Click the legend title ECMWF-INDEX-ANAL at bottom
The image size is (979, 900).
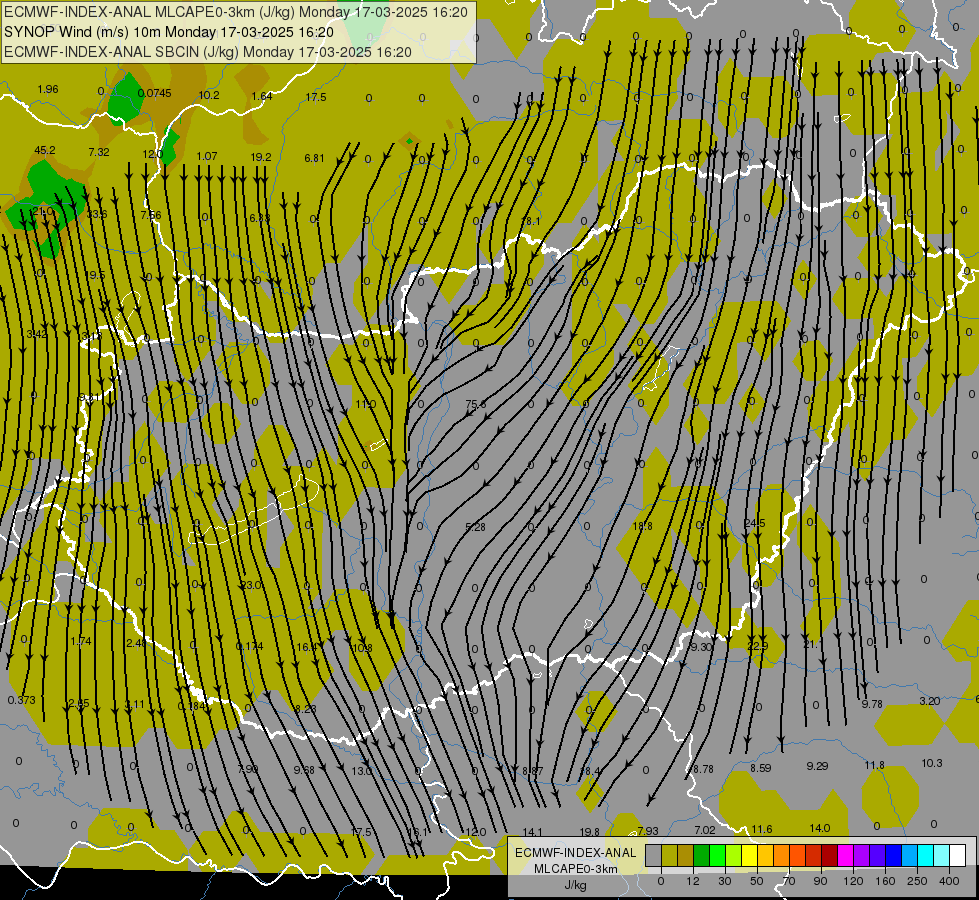click(x=576, y=853)
